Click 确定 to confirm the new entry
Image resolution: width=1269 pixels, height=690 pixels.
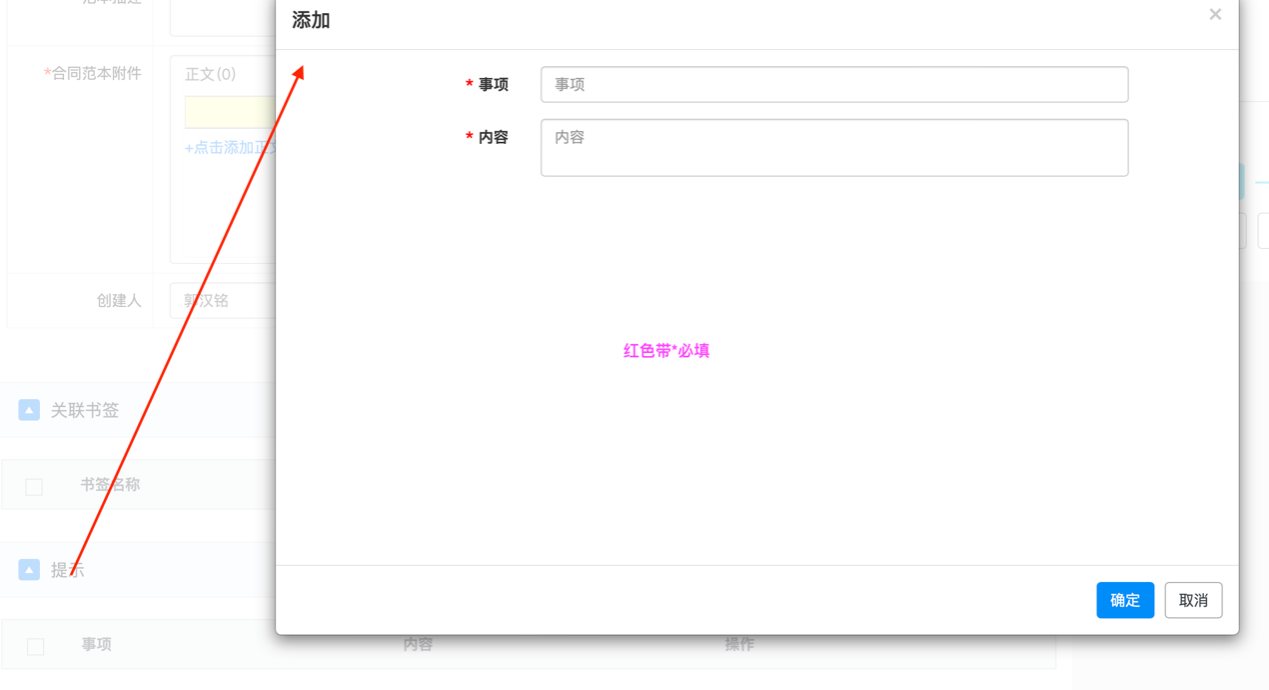coord(1125,600)
